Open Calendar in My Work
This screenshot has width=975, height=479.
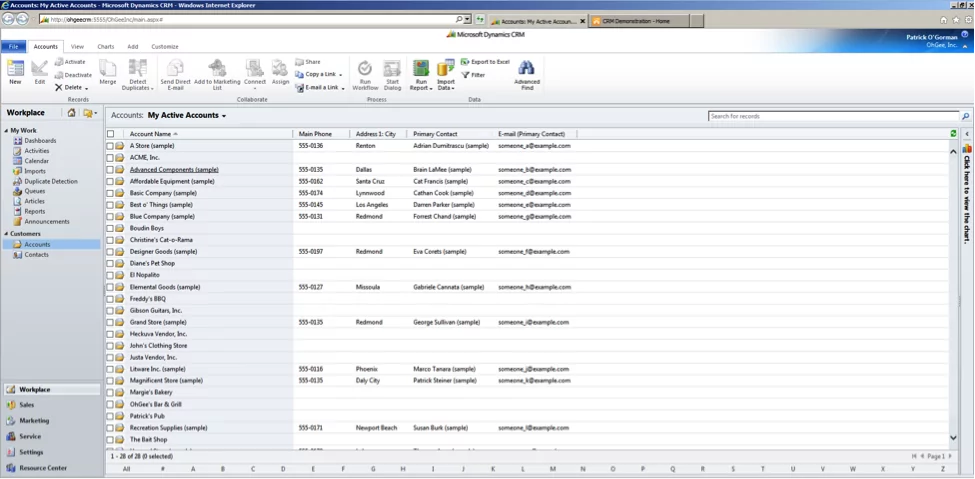(36, 160)
